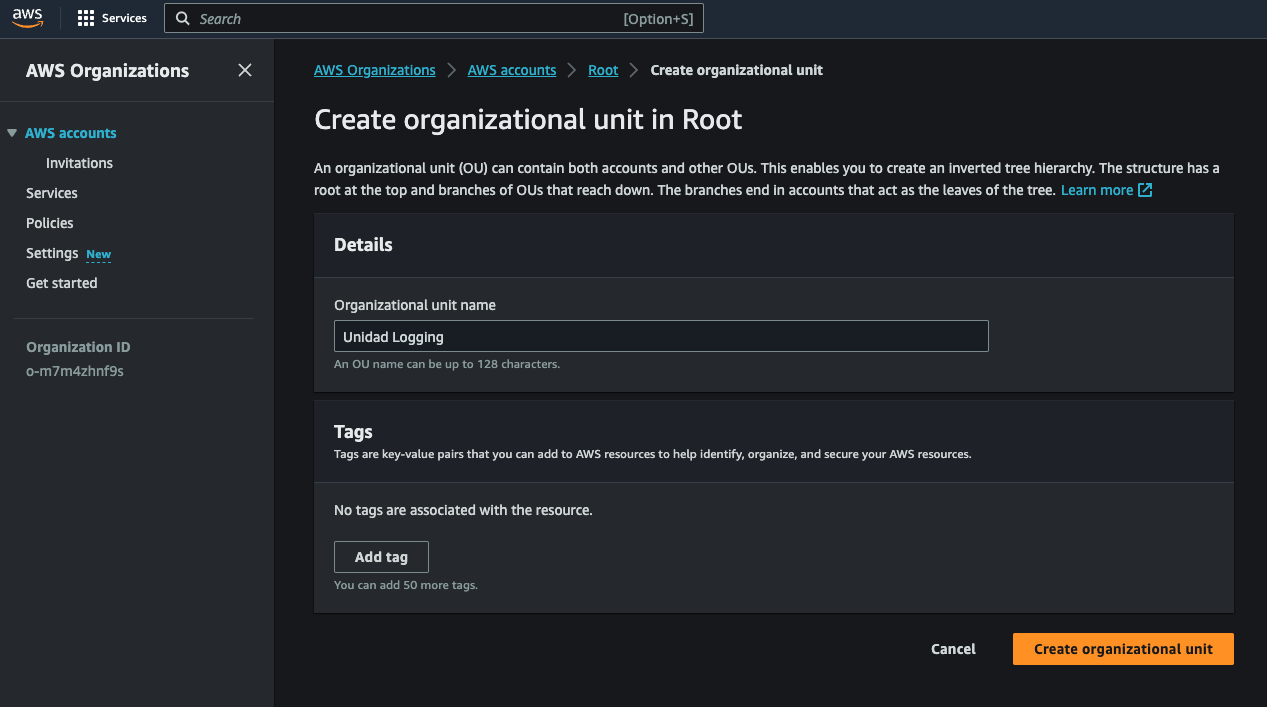
Task: Open Services sidebar menu item
Action: coord(51,193)
